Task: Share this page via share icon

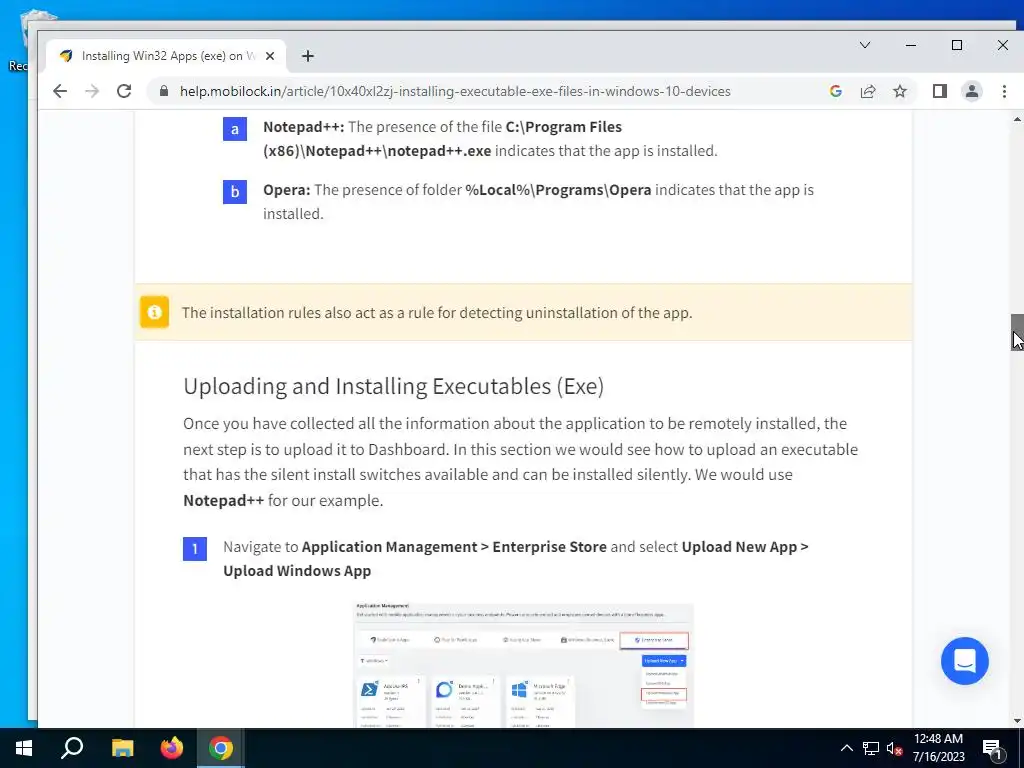Action: tap(868, 91)
